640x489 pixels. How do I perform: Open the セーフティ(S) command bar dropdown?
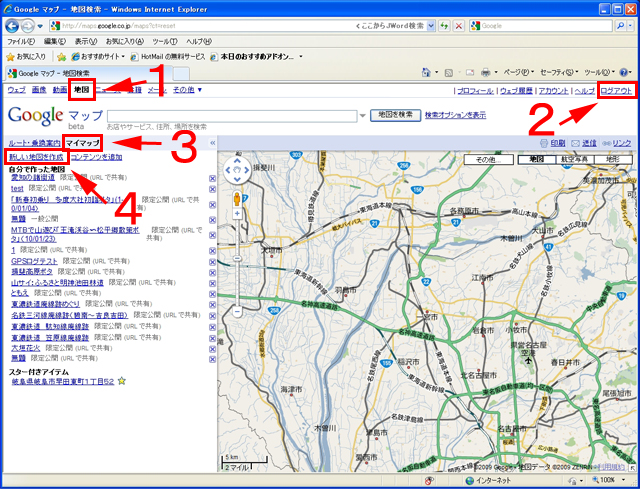(559, 73)
